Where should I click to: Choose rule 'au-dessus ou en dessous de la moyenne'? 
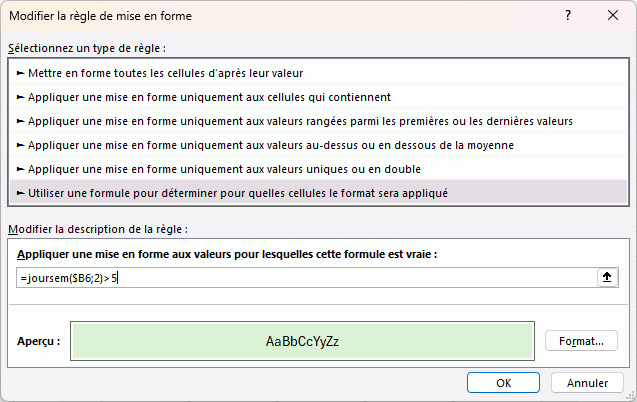tap(271, 145)
